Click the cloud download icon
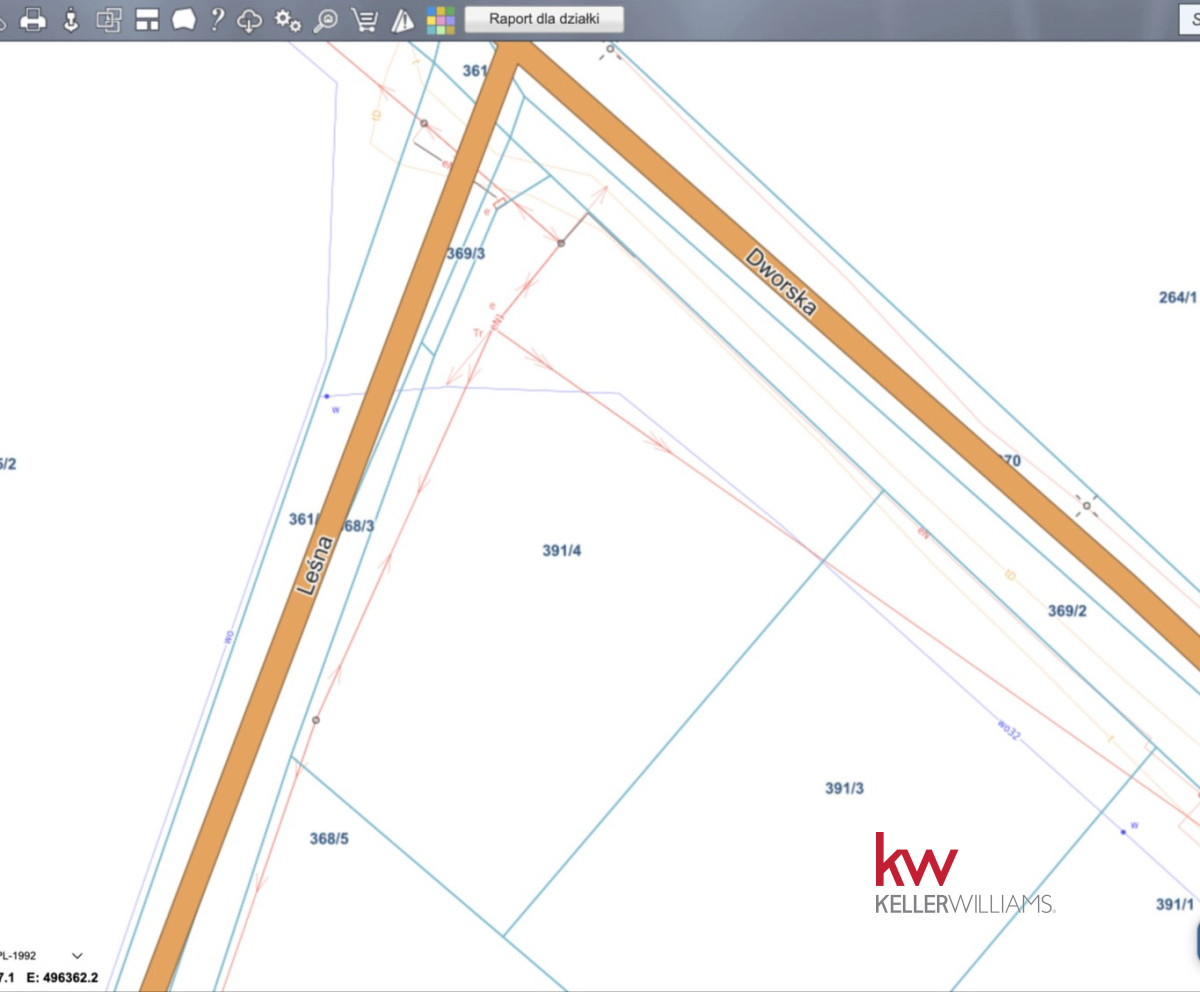This screenshot has height=992, width=1200. [x=250, y=19]
